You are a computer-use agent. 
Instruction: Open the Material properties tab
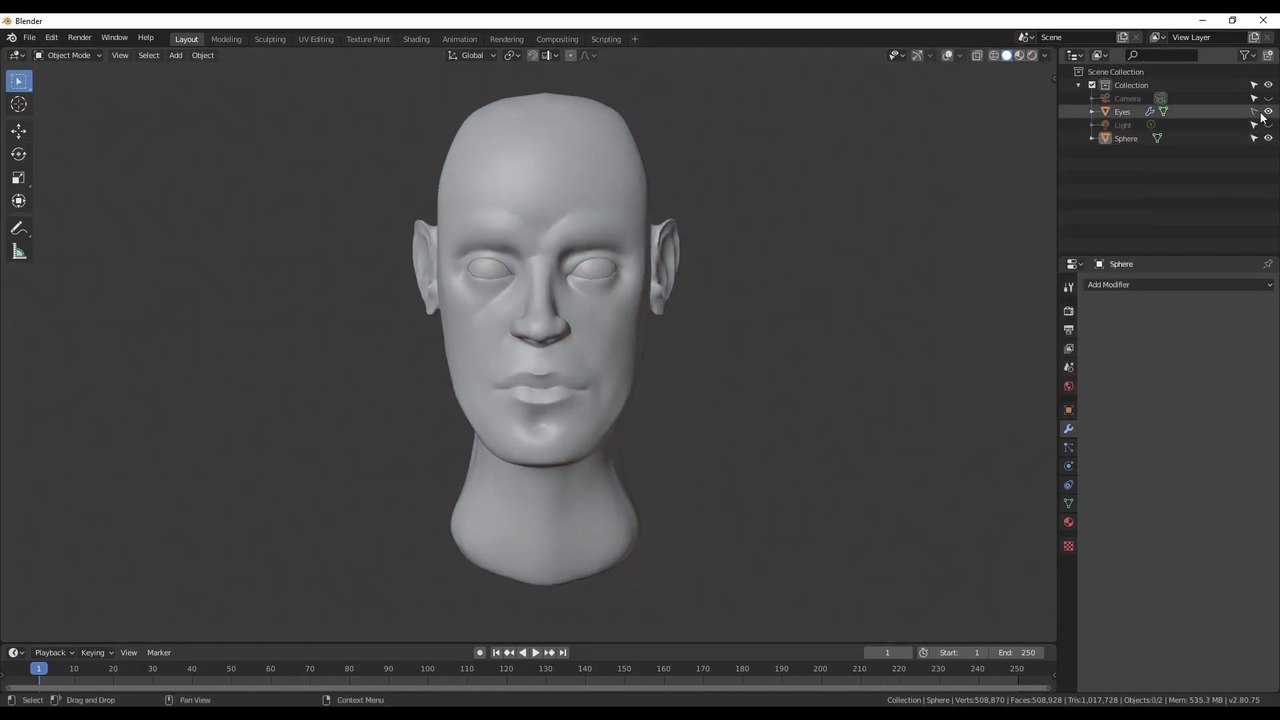click(1068, 523)
